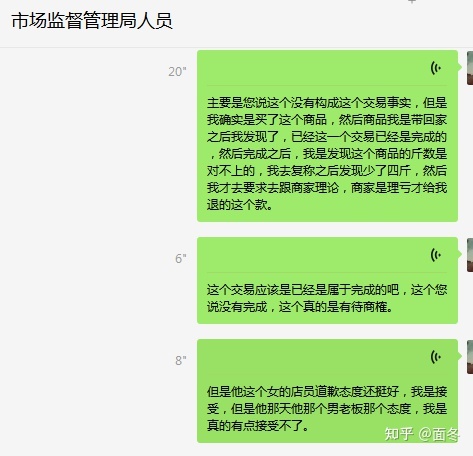
Task: Play the 8-second voice message icon
Action: point(436,357)
